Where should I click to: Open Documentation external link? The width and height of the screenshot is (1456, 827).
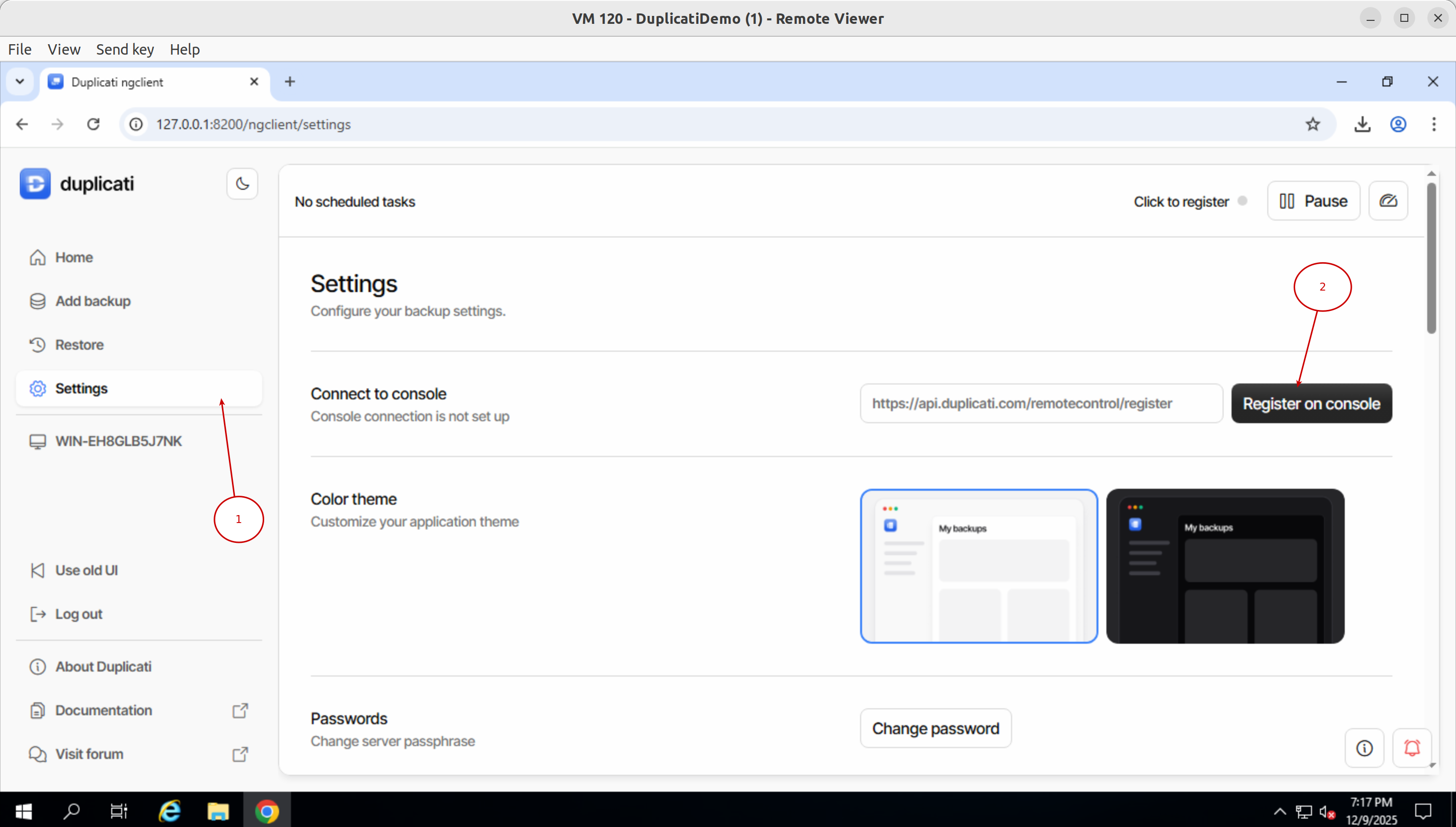click(103, 710)
